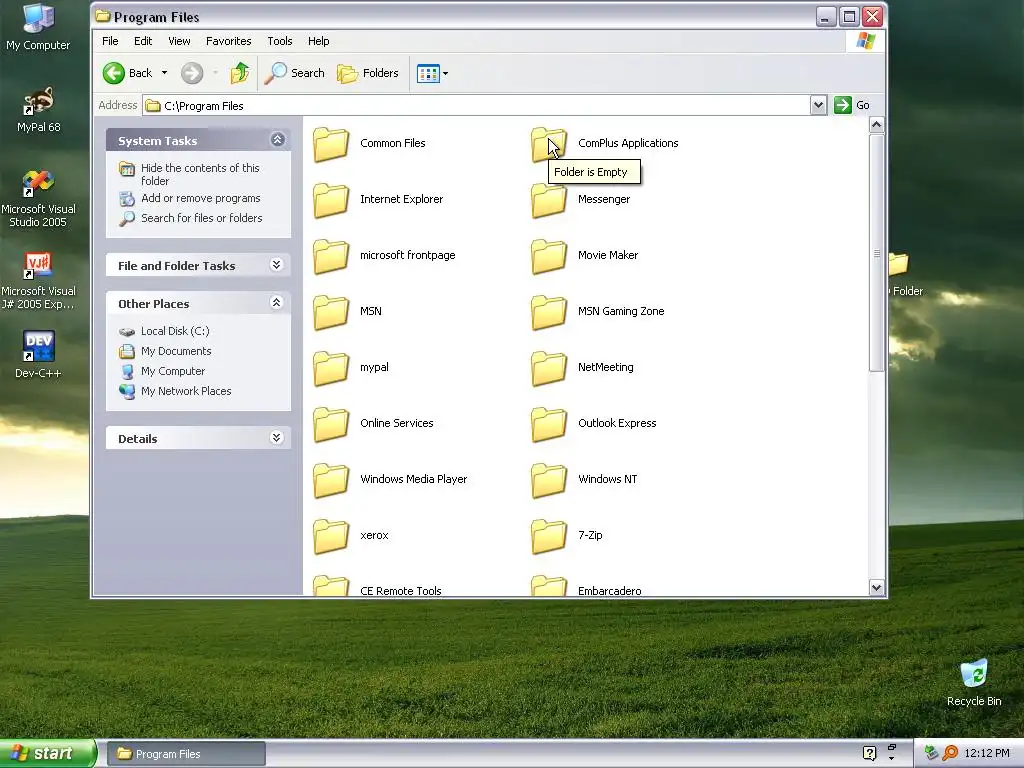Select the MSN folder icon
This screenshot has height=768, width=1024.
[x=331, y=312]
